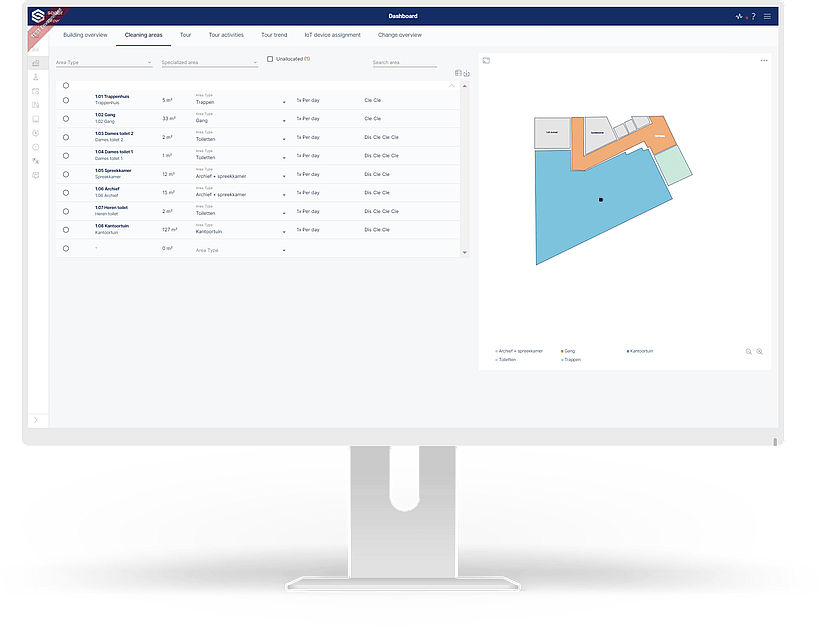Click the fullscreen icon on the map panel
The width and height of the screenshot is (821, 627).
tap(486, 61)
